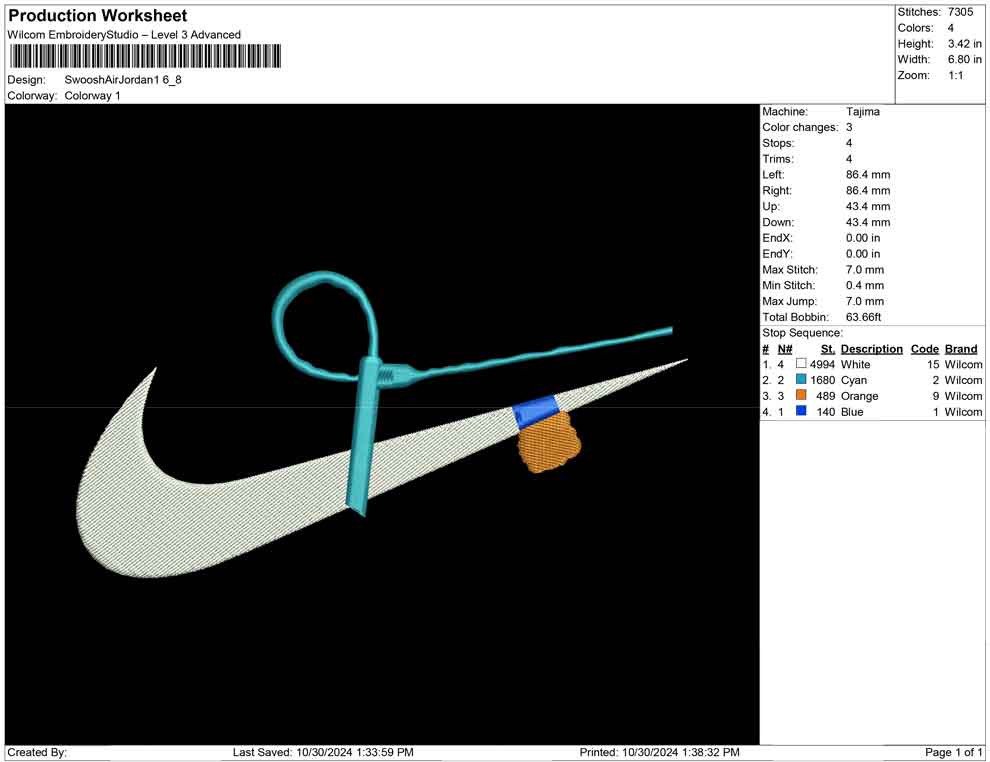Click the blue color swatch in stop sequence
Viewport: 990px width, 762px height.
[801, 412]
